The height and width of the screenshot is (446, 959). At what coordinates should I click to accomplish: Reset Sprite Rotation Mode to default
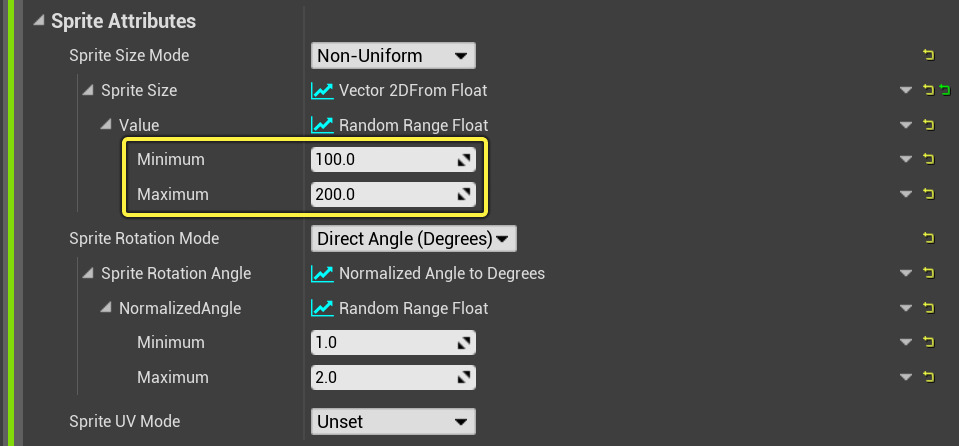[x=928, y=238]
